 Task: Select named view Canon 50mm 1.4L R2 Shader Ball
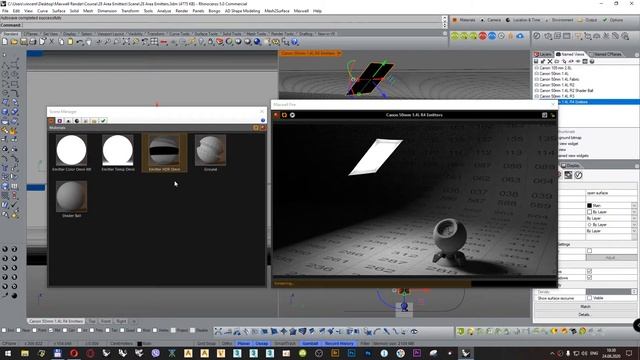click(x=567, y=91)
